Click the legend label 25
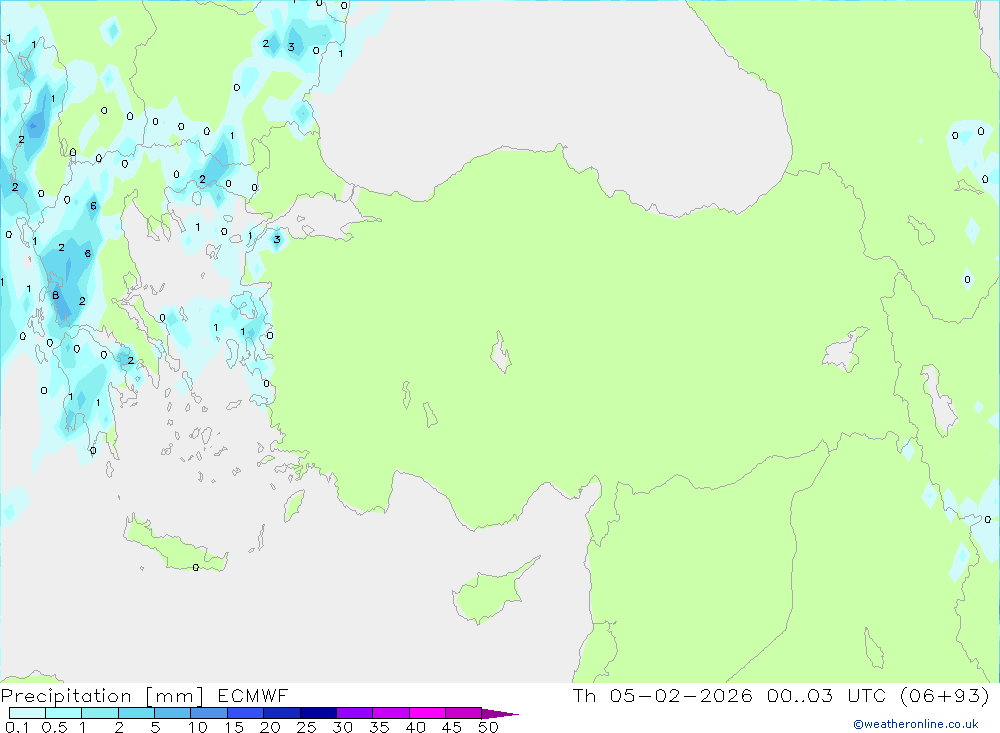Image resolution: width=1000 pixels, height=733 pixels. pyautogui.click(x=306, y=727)
